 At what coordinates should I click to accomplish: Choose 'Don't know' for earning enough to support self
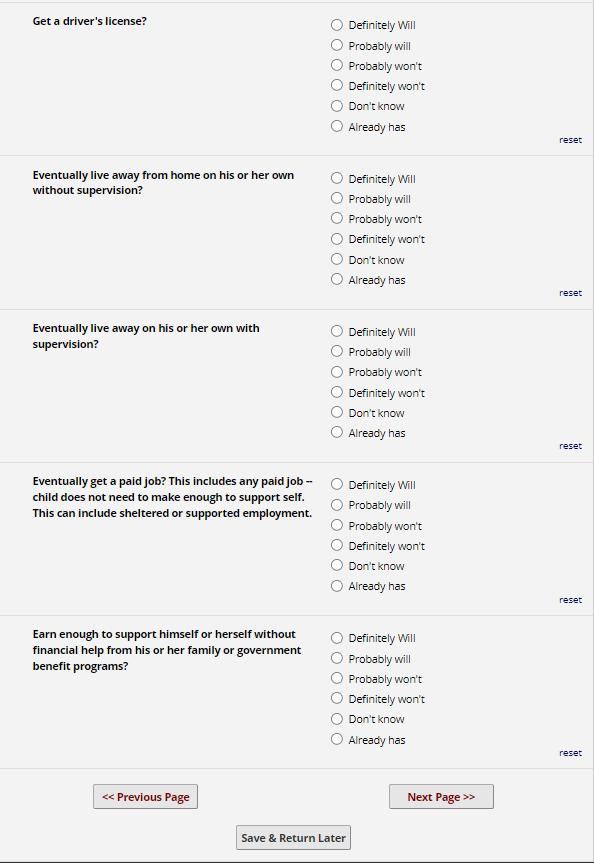[337, 718]
